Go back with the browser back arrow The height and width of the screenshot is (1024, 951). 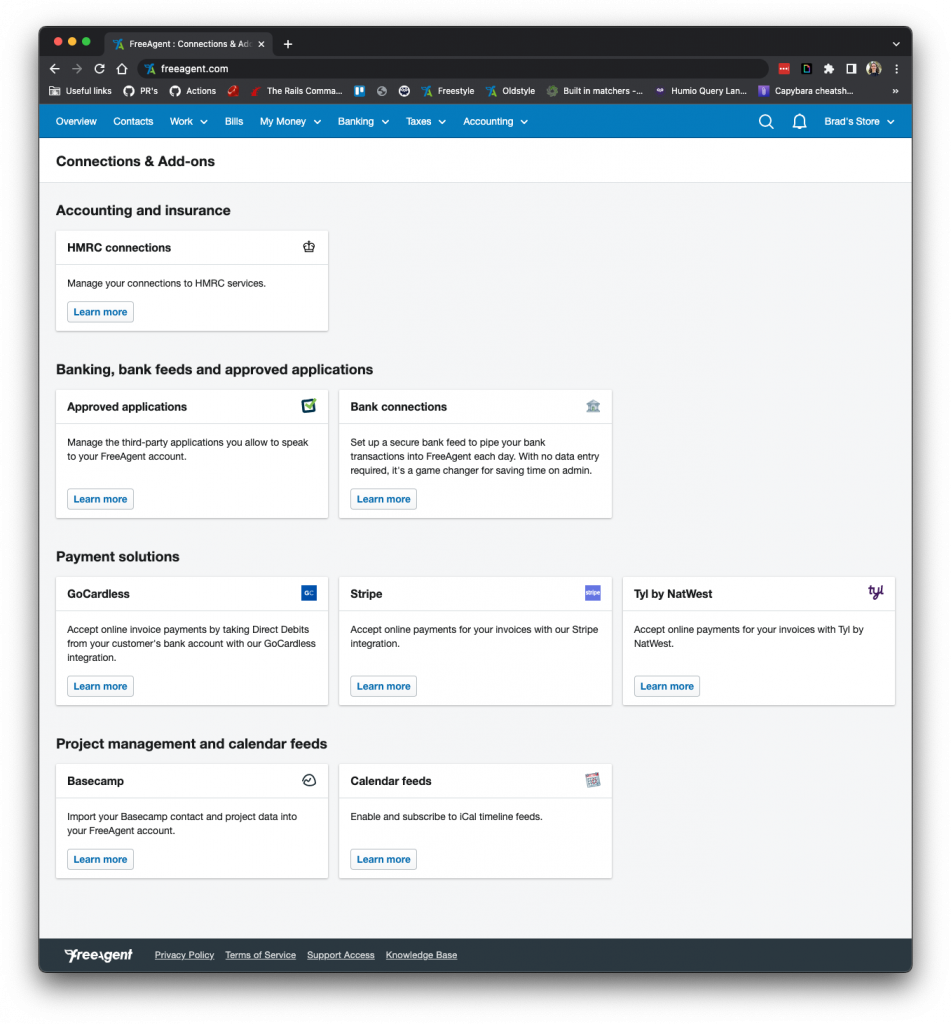tap(55, 69)
